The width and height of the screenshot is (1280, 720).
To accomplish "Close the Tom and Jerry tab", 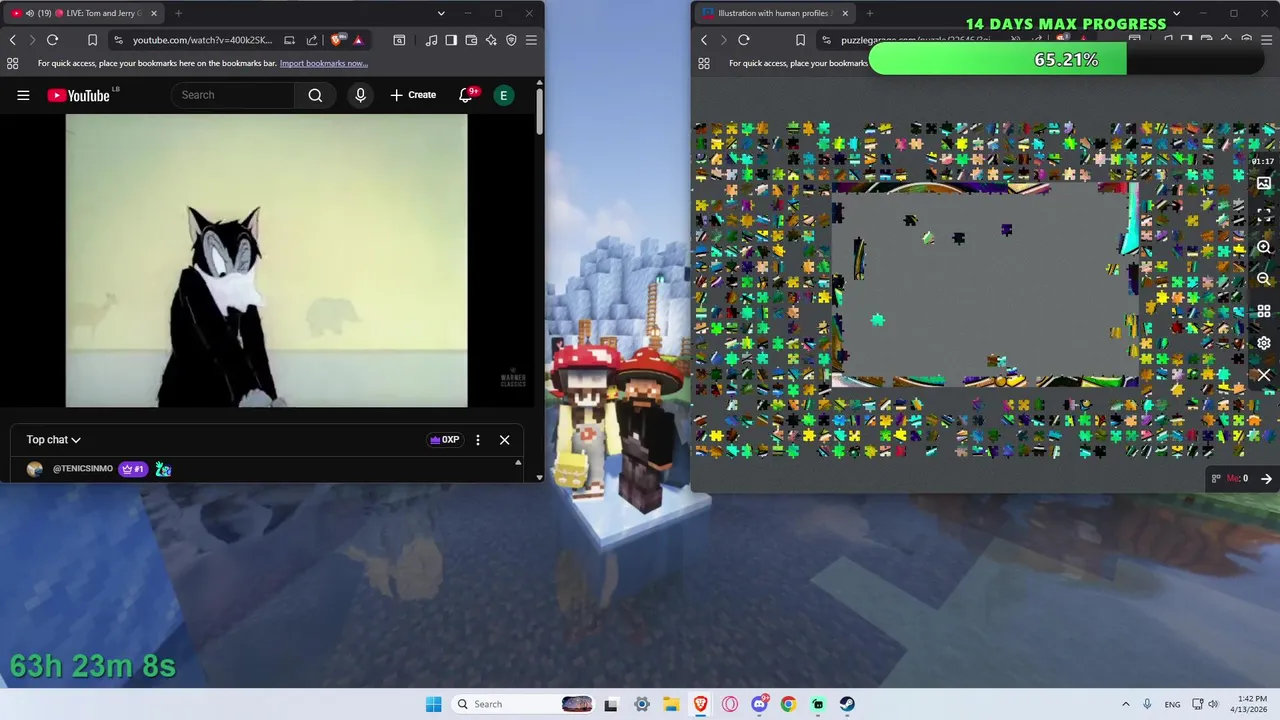I will [153, 13].
